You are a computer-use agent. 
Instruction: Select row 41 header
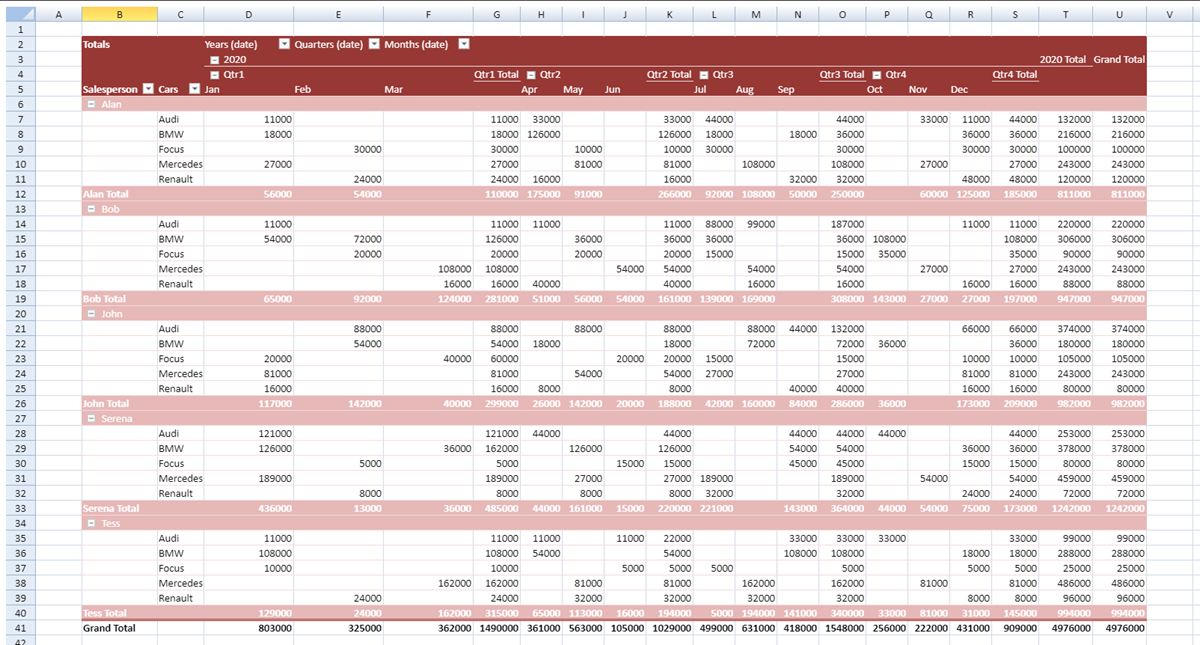click(19, 628)
